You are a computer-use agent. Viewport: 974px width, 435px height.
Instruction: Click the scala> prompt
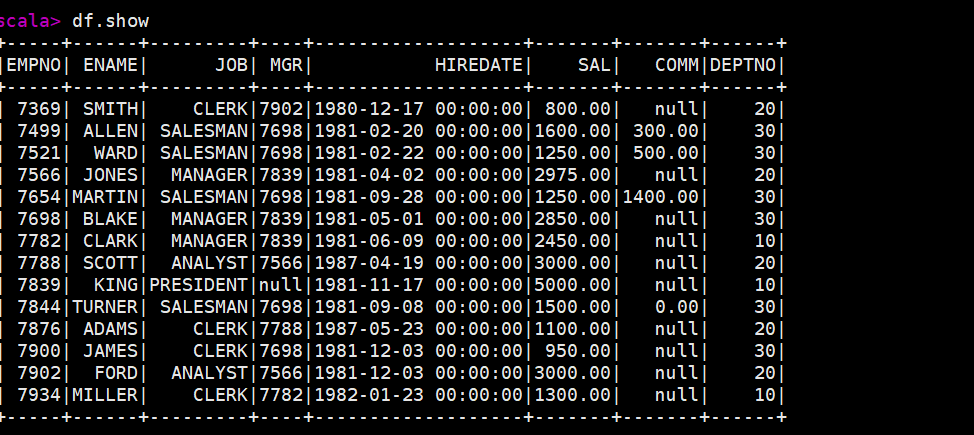(30, 21)
